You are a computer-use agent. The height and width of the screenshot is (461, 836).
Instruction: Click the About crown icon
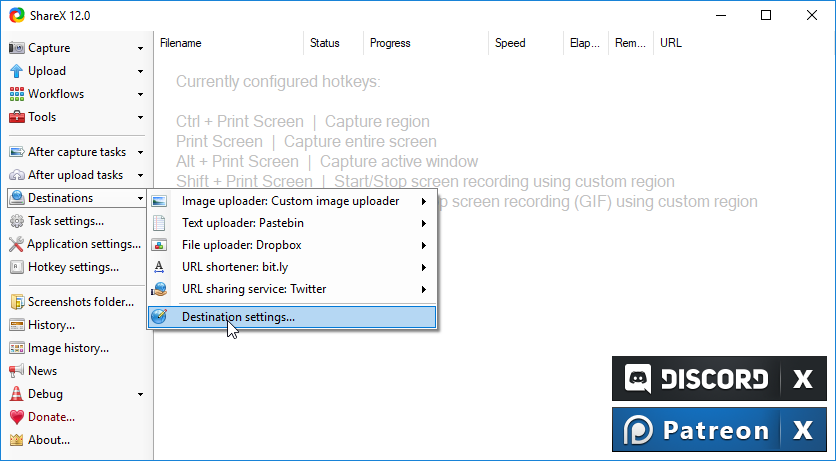[x=17, y=440]
